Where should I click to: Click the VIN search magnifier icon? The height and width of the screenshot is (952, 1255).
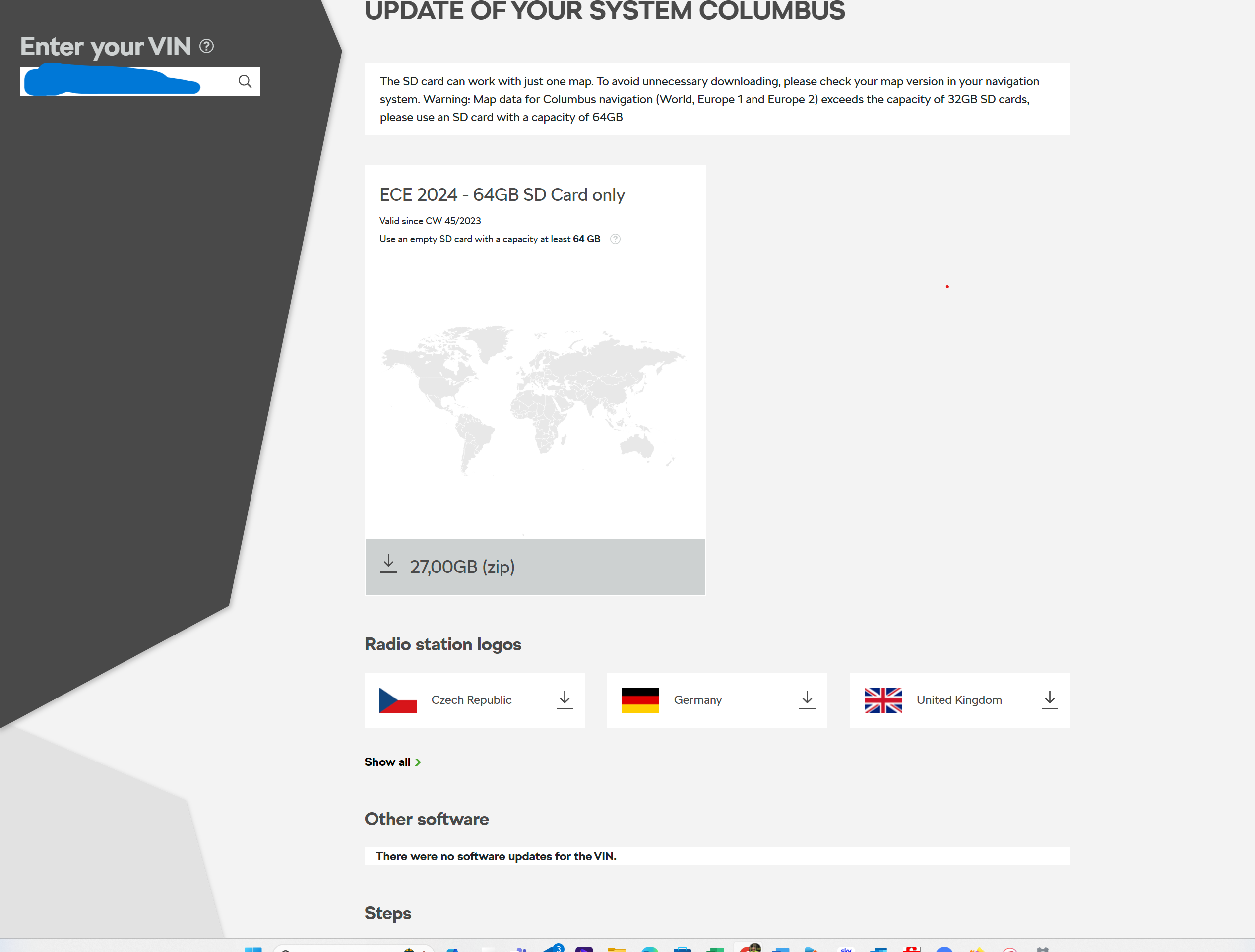pyautogui.click(x=245, y=81)
